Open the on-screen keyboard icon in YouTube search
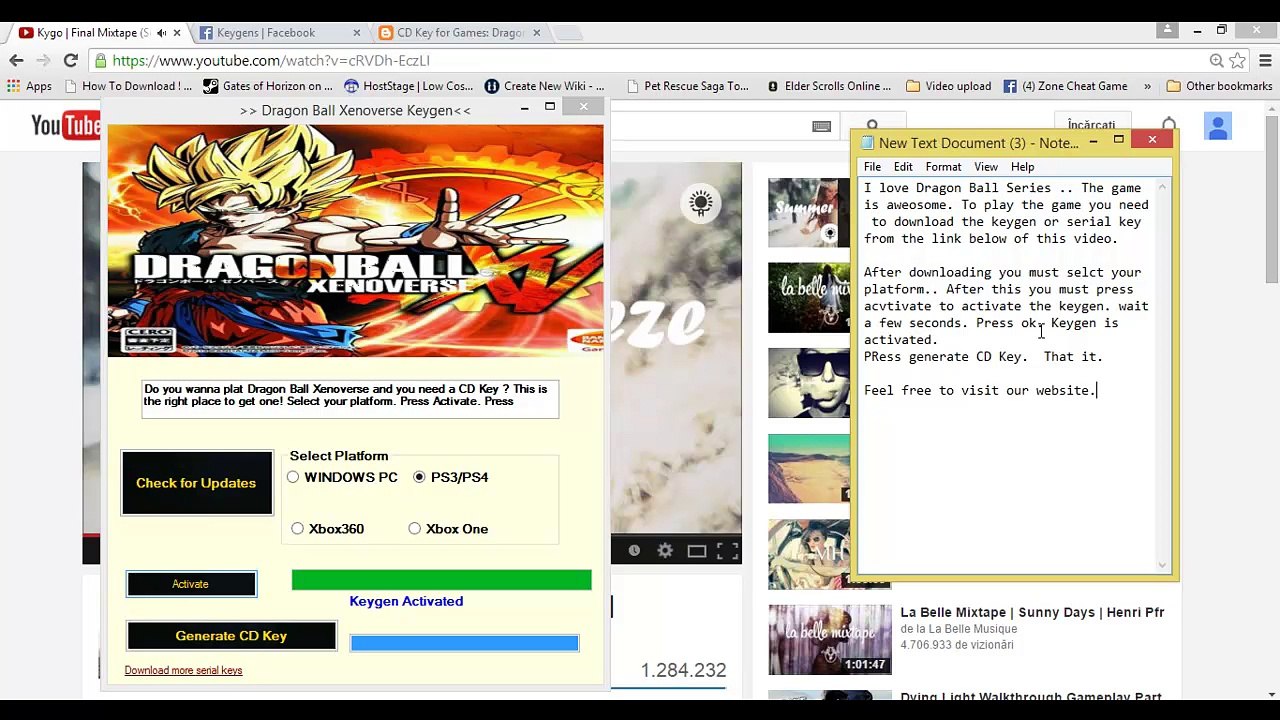1280x720 pixels. click(821, 126)
